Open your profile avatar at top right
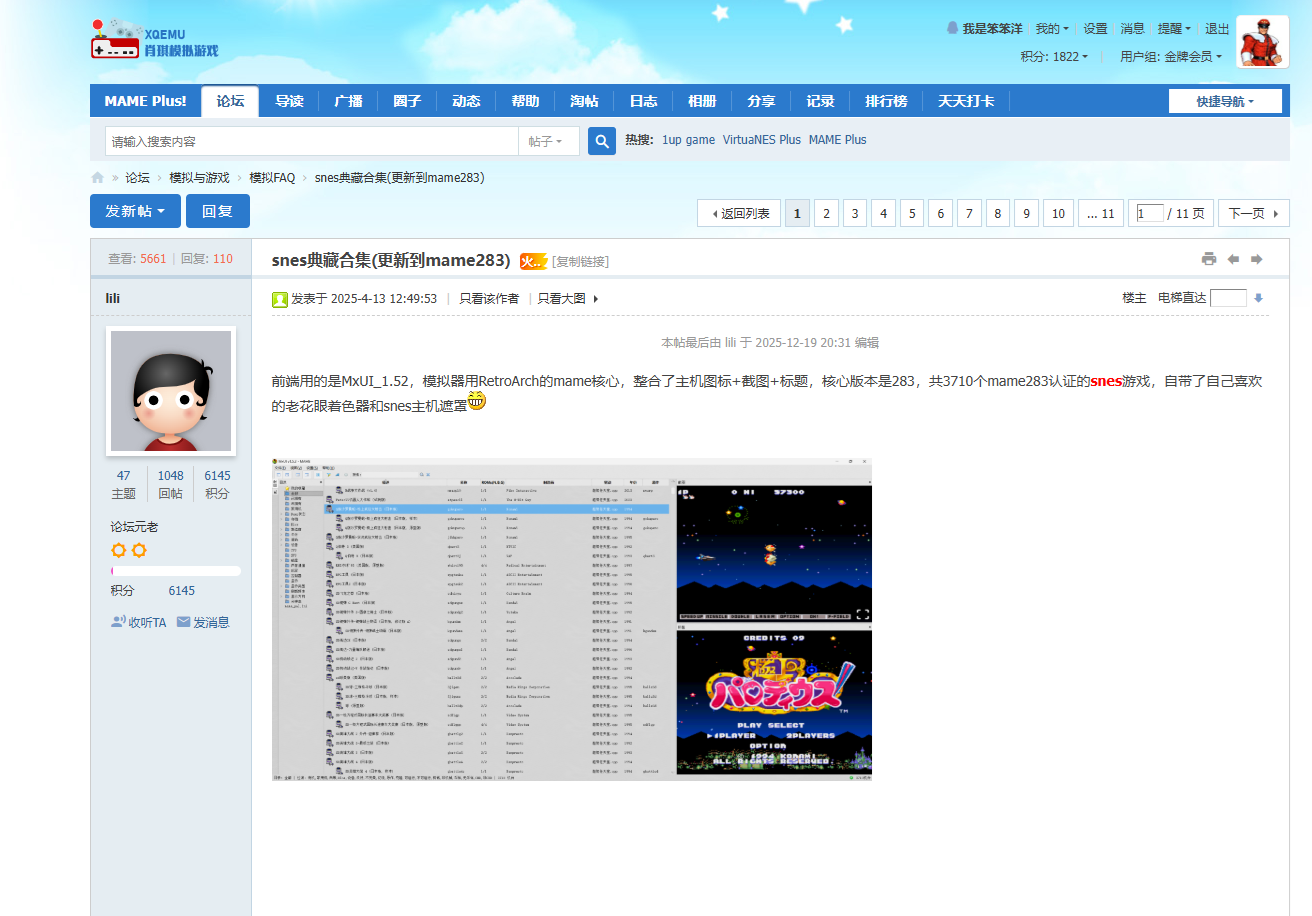Viewport: 1312px width, 916px height. coord(1262,42)
